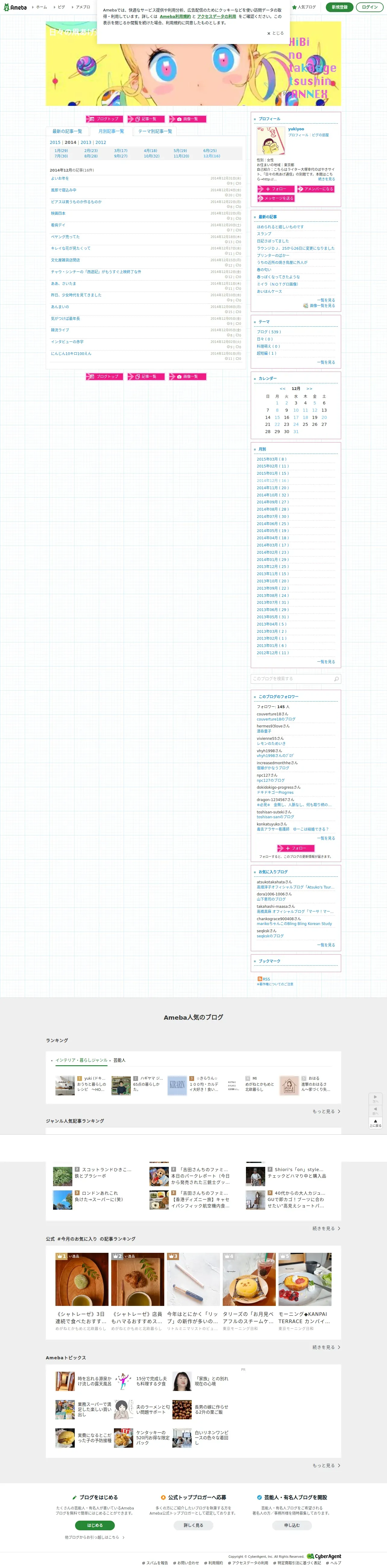Image resolution: width=387 pixels, height=1568 pixels.
Task: Open the yukiyoo profile name link
Action: point(296,129)
